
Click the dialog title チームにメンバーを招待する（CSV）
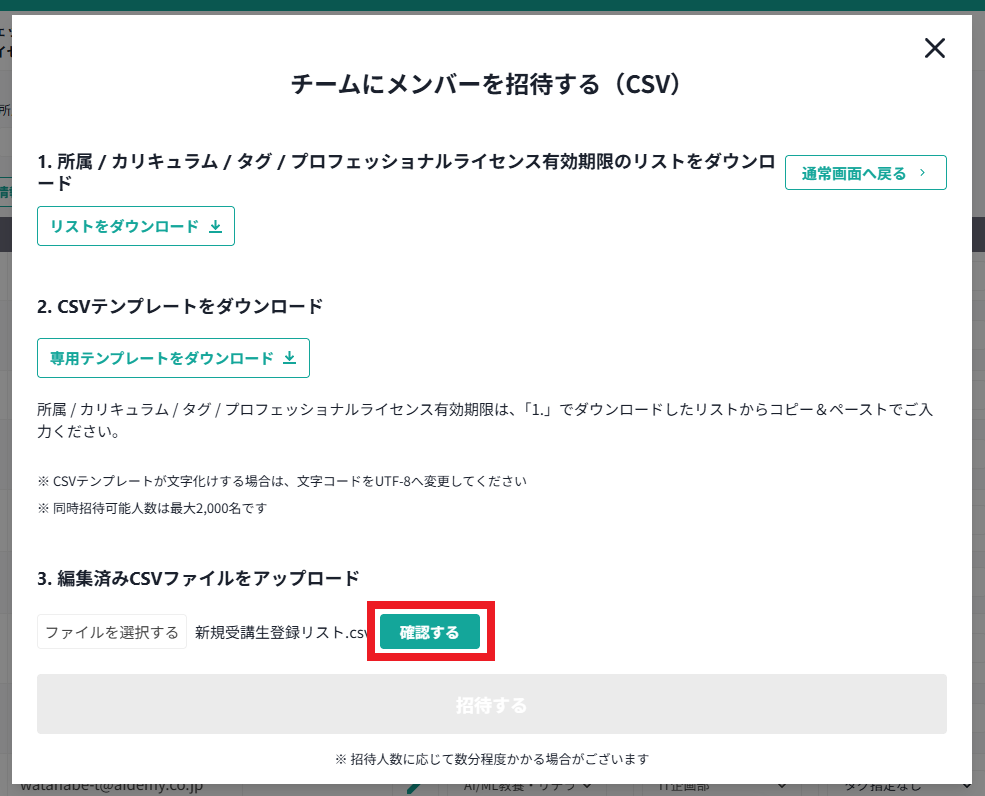(486, 84)
